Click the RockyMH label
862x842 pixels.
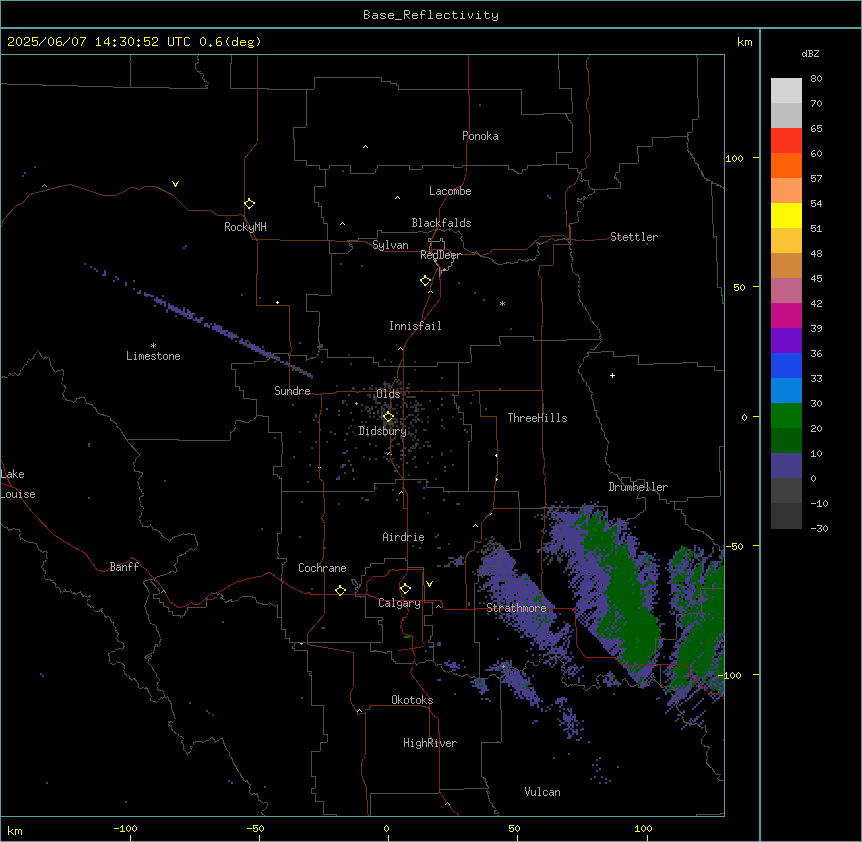click(245, 227)
